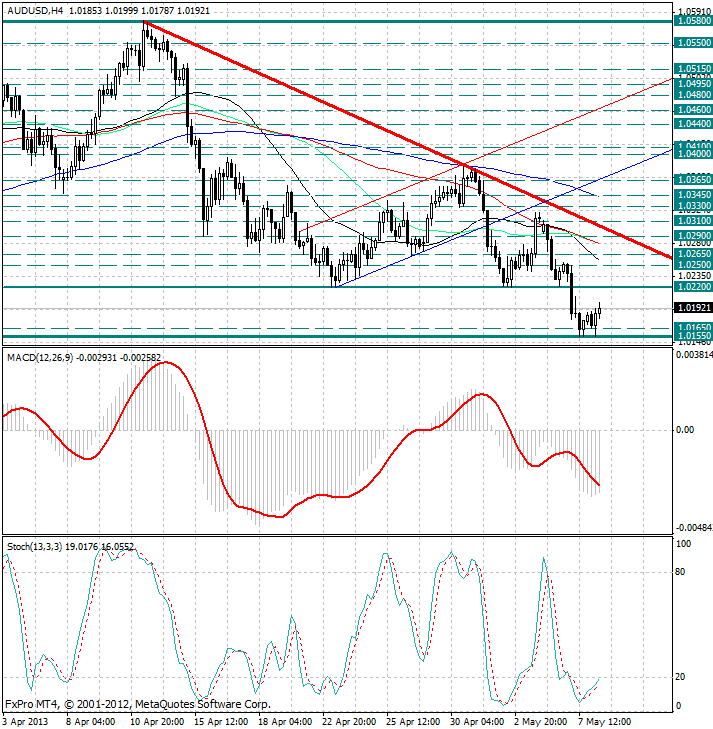Click the 1.04600 price label
713x729 pixels.
[693, 110]
